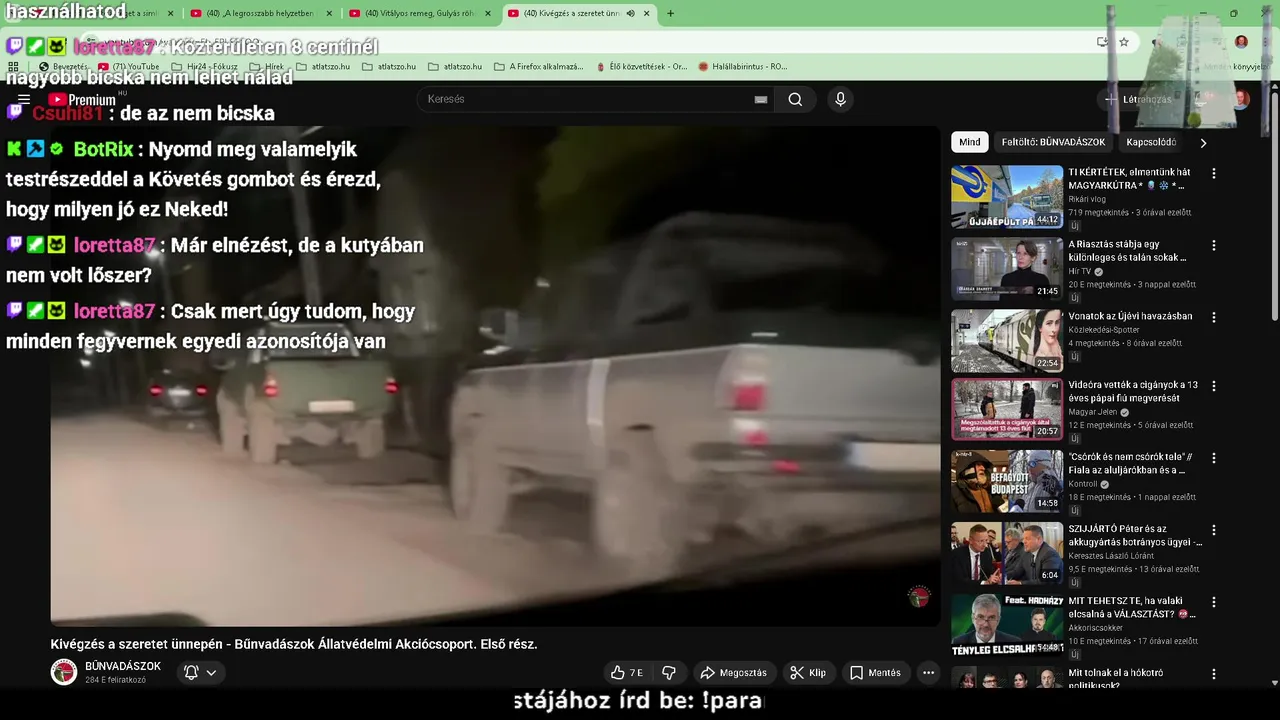Open a new browser tab

[670, 13]
